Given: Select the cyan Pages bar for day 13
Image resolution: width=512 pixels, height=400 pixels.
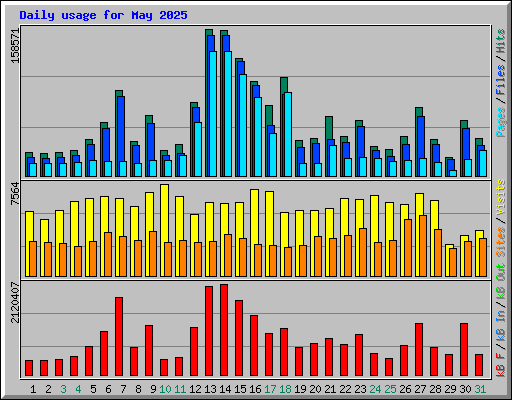Looking at the screenshot, I should [x=213, y=114].
